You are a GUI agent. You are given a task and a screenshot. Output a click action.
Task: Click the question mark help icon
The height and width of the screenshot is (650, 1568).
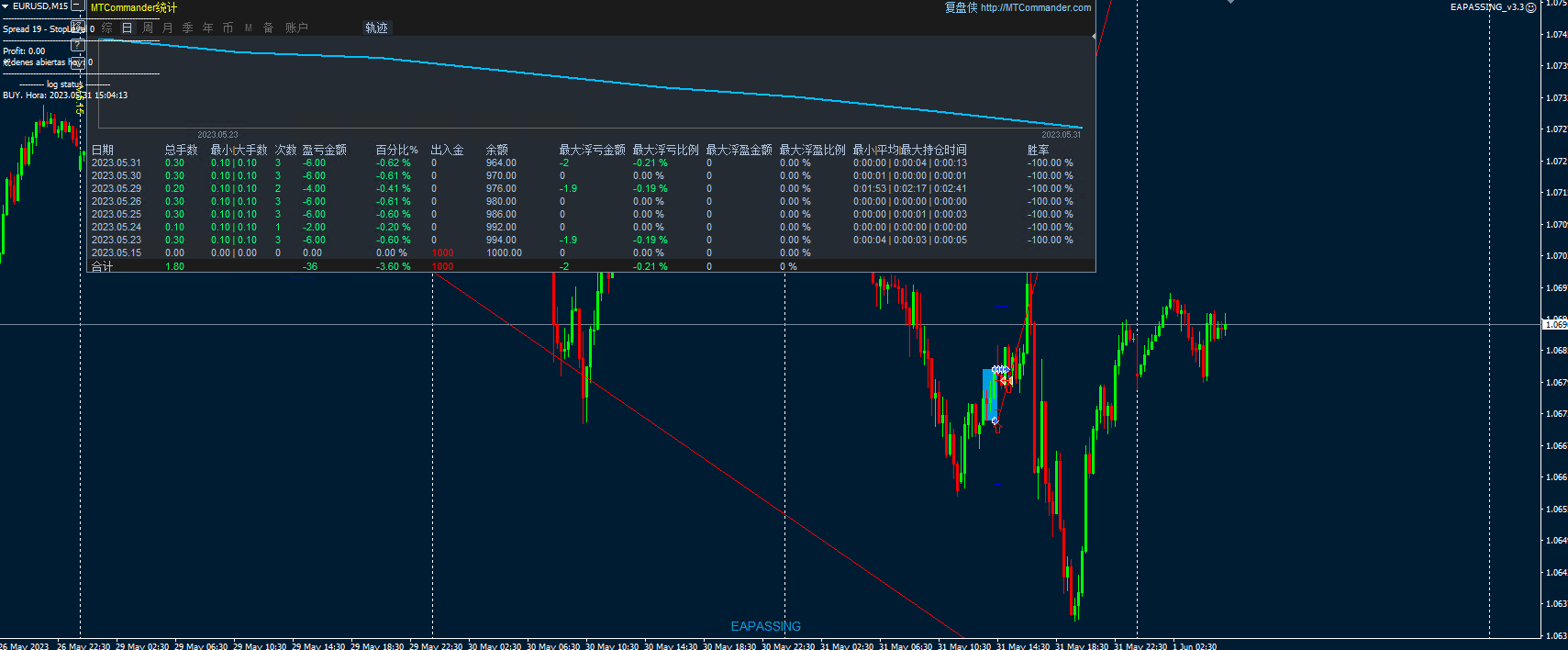coord(77,45)
